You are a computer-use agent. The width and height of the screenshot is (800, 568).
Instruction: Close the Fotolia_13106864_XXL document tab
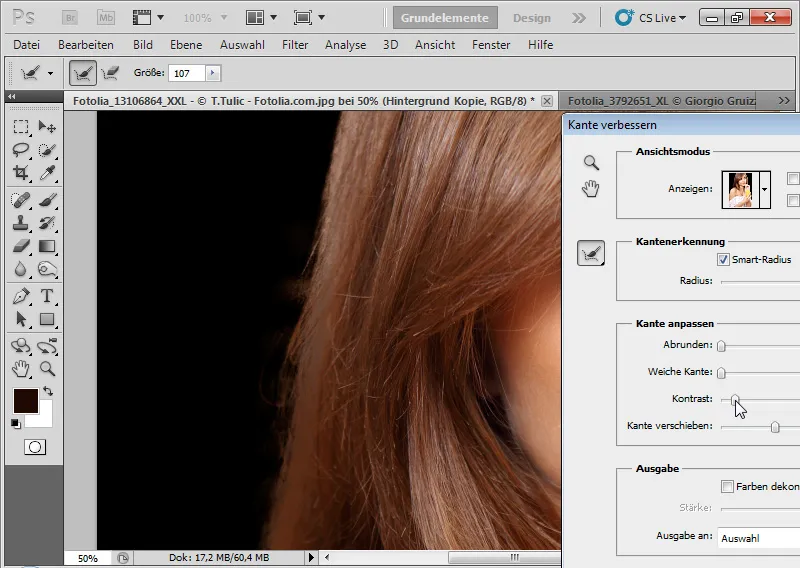pyautogui.click(x=546, y=101)
